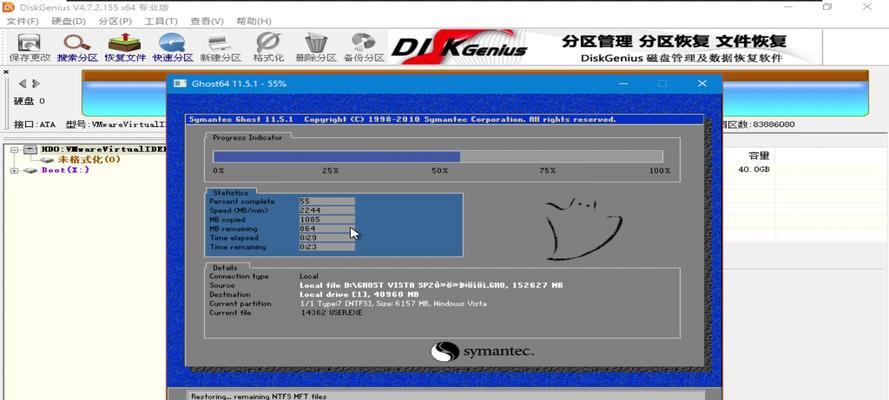Click the Save Changes (保存更改) toolbar icon
The image size is (889, 400).
29,48
